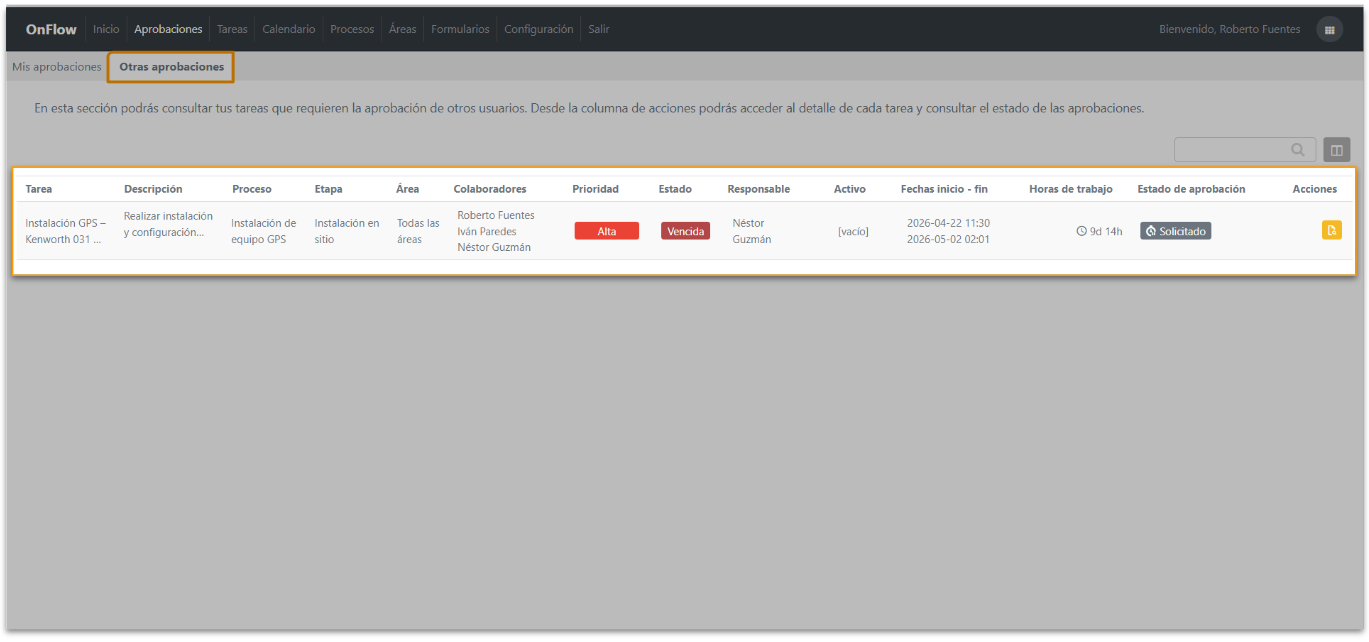
Task: Sort by the Descripción column header
Action: pyautogui.click(x=153, y=189)
